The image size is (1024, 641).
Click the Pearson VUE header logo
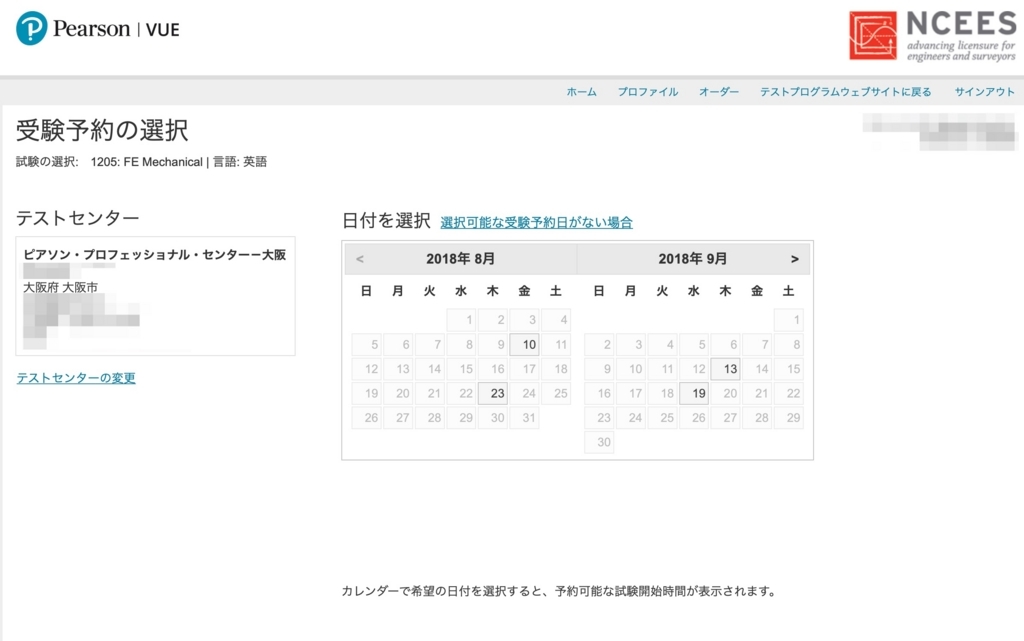click(x=96, y=28)
